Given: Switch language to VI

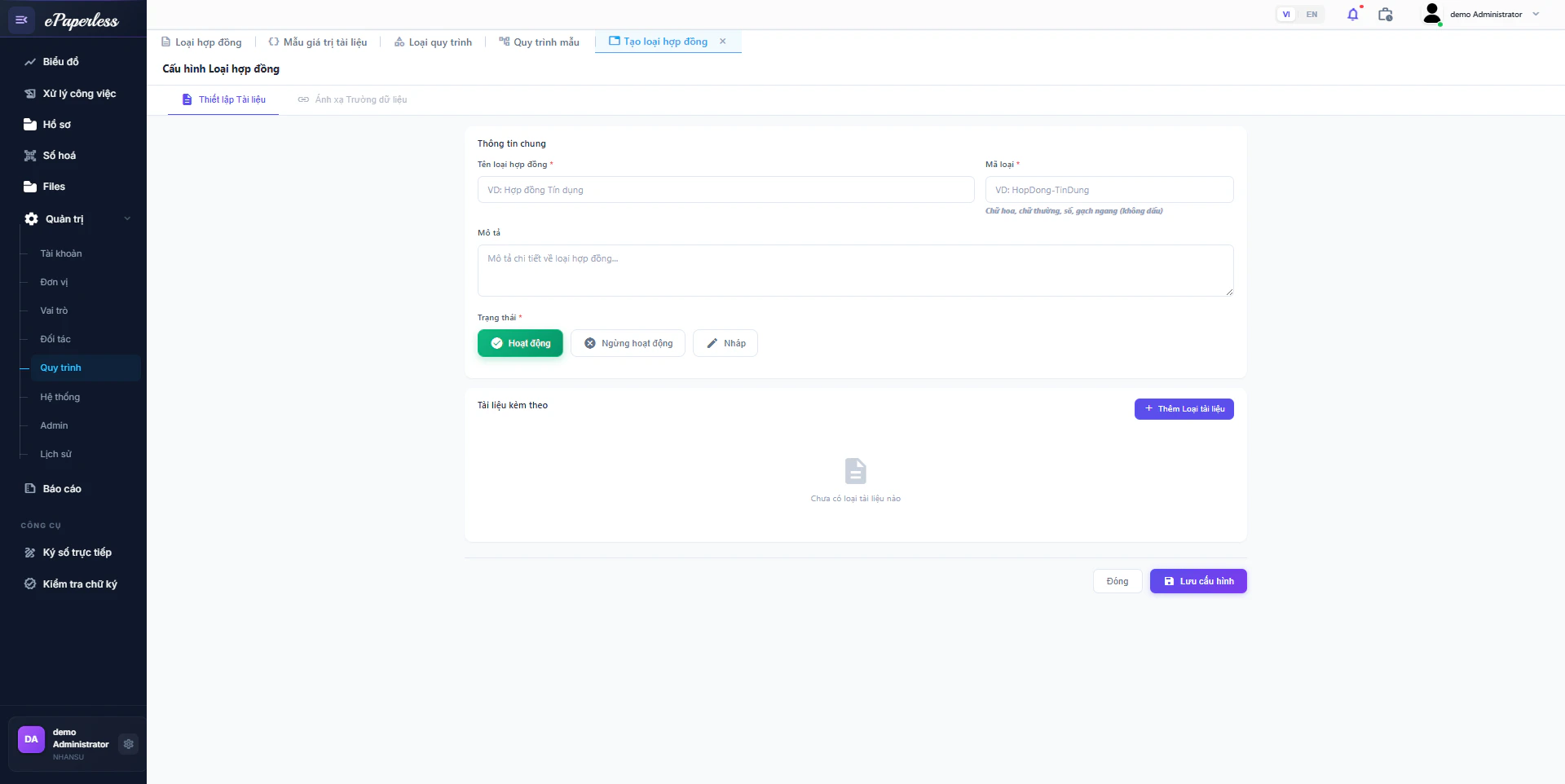Looking at the screenshot, I should click(1286, 15).
